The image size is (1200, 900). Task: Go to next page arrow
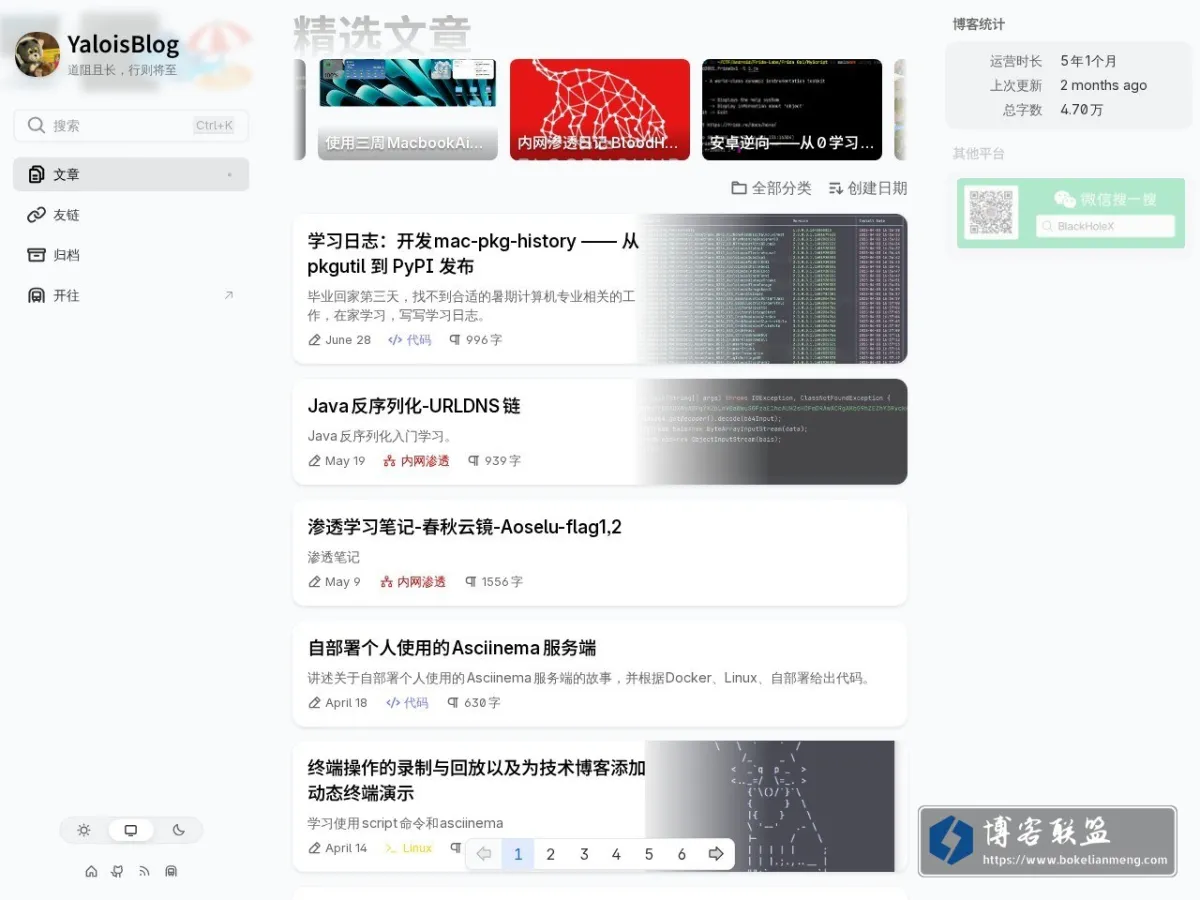[716, 854]
